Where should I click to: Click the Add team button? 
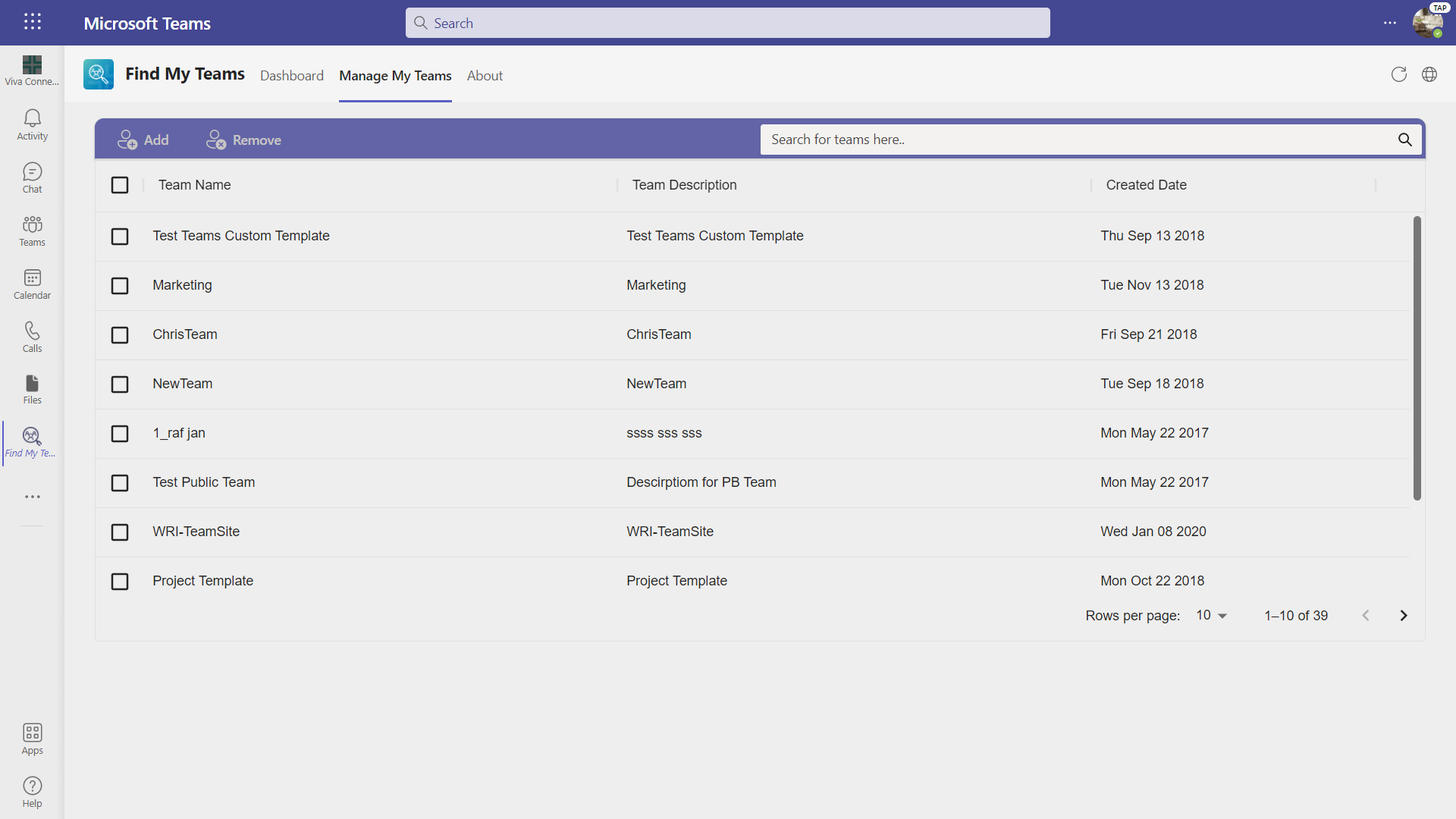tap(143, 140)
